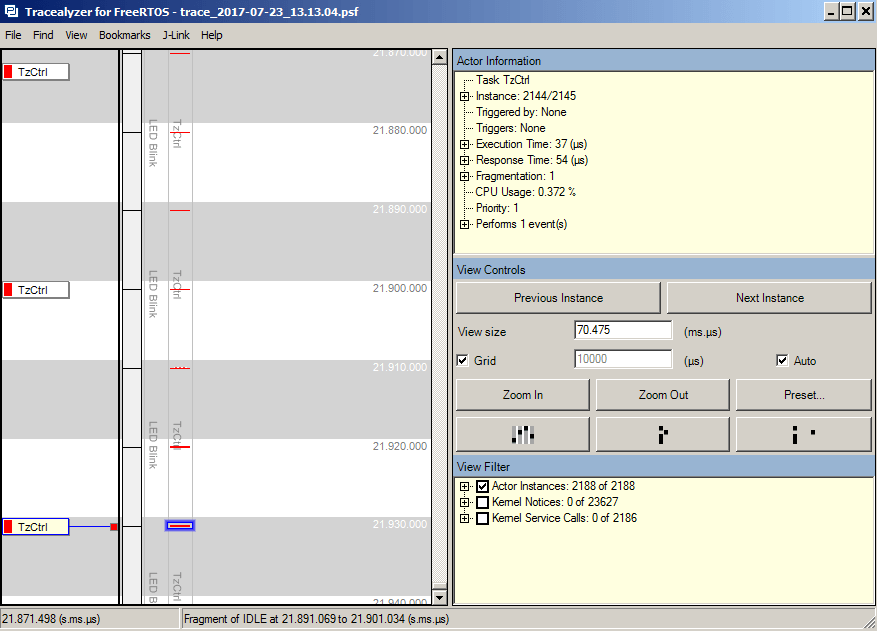Click the Tracealyzer app icon in title bar
This screenshot has height=631, width=877.
[x=11, y=11]
